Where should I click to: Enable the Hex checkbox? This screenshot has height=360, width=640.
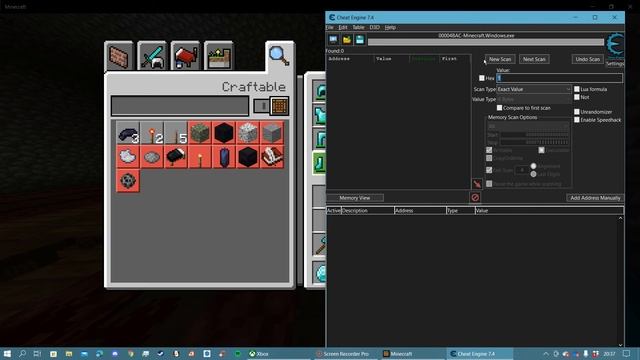click(x=482, y=78)
